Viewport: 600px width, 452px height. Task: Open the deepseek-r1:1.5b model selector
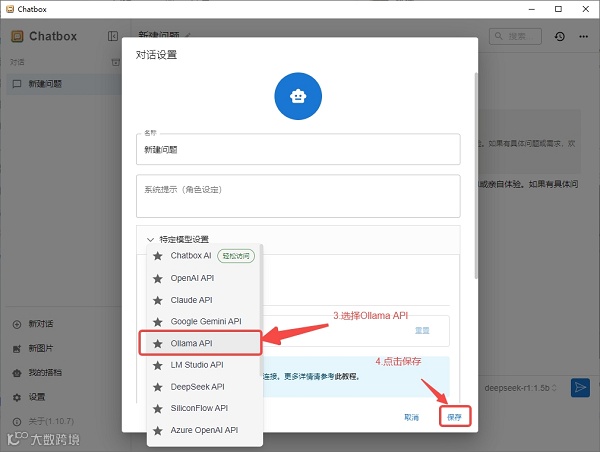coord(520,388)
